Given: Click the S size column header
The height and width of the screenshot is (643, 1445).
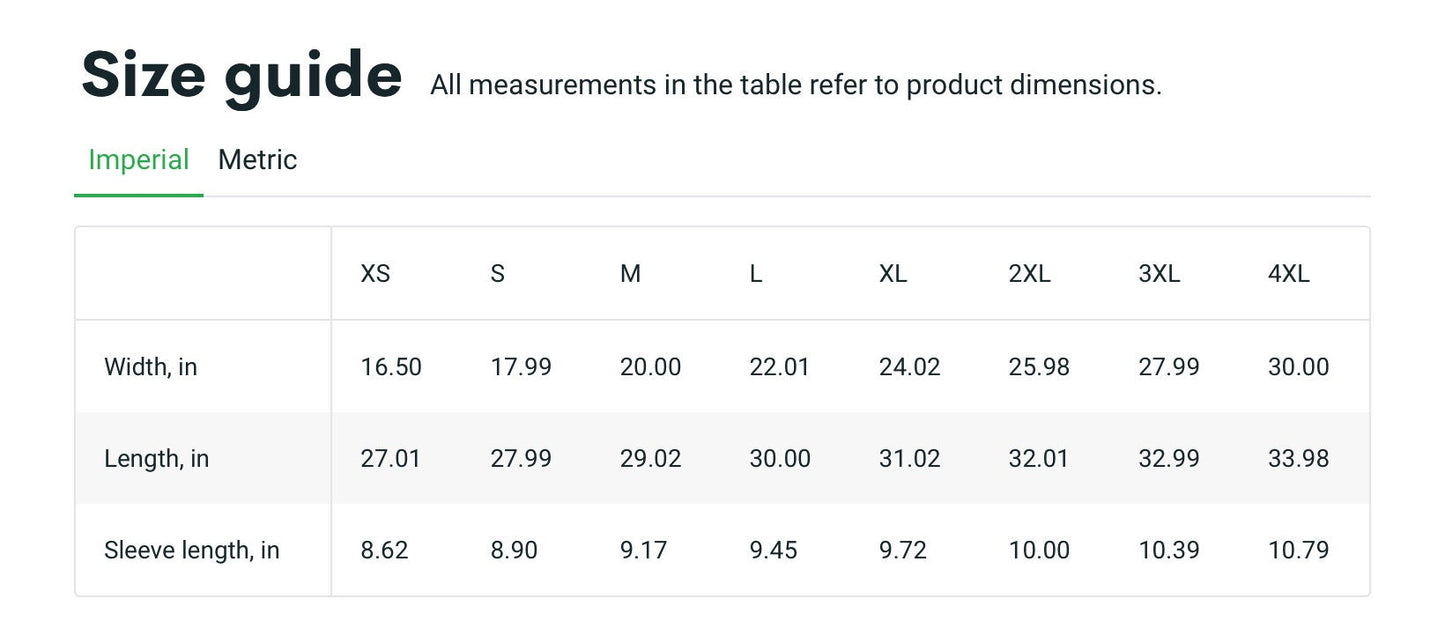Looking at the screenshot, I should click(x=497, y=274).
